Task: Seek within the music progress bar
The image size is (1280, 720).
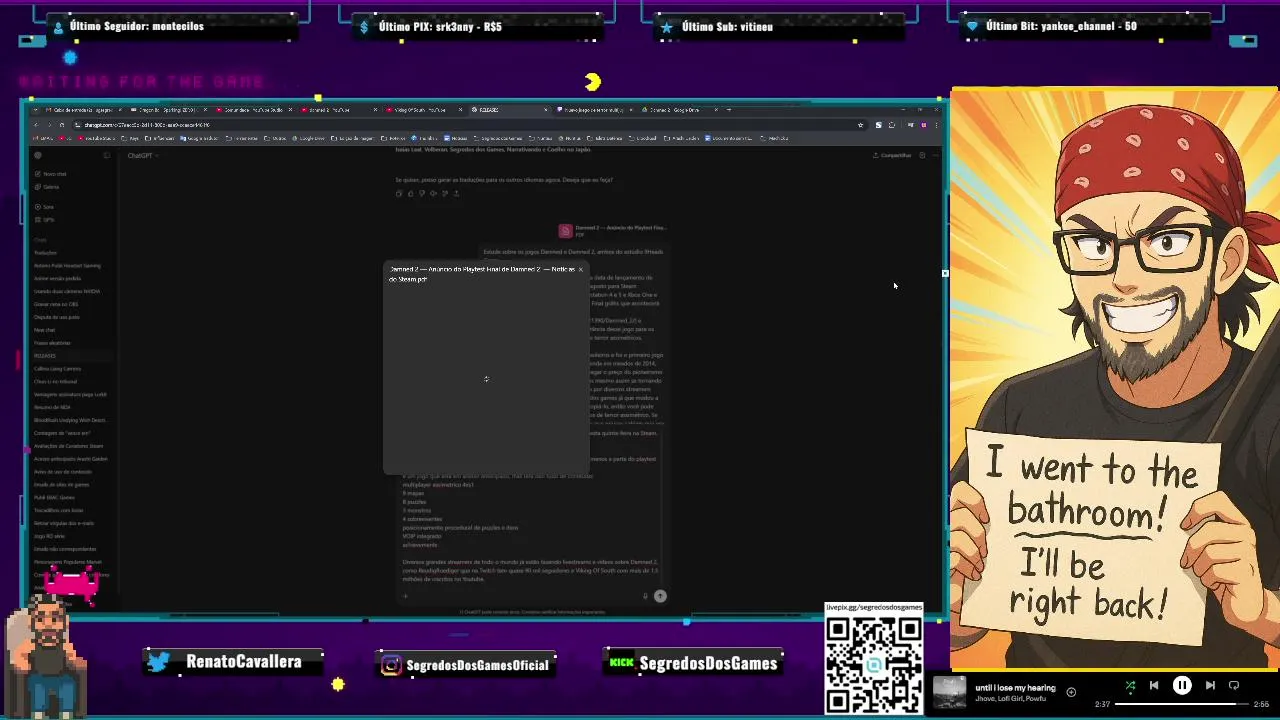Action: pos(1182,704)
